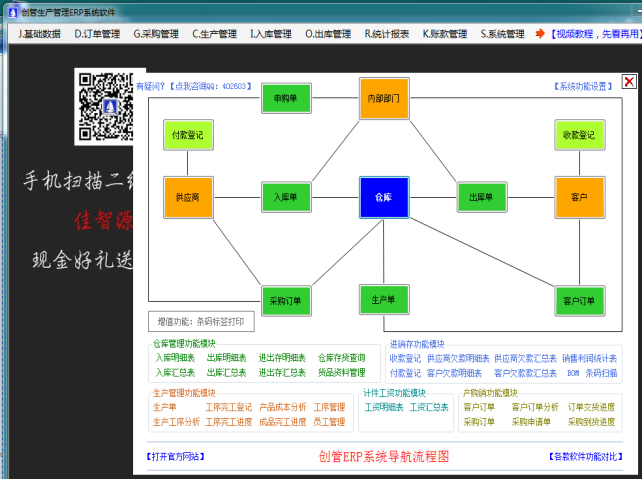Open the S.系统管理 menu
Viewport: 642px width, 480px height.
coord(502,34)
